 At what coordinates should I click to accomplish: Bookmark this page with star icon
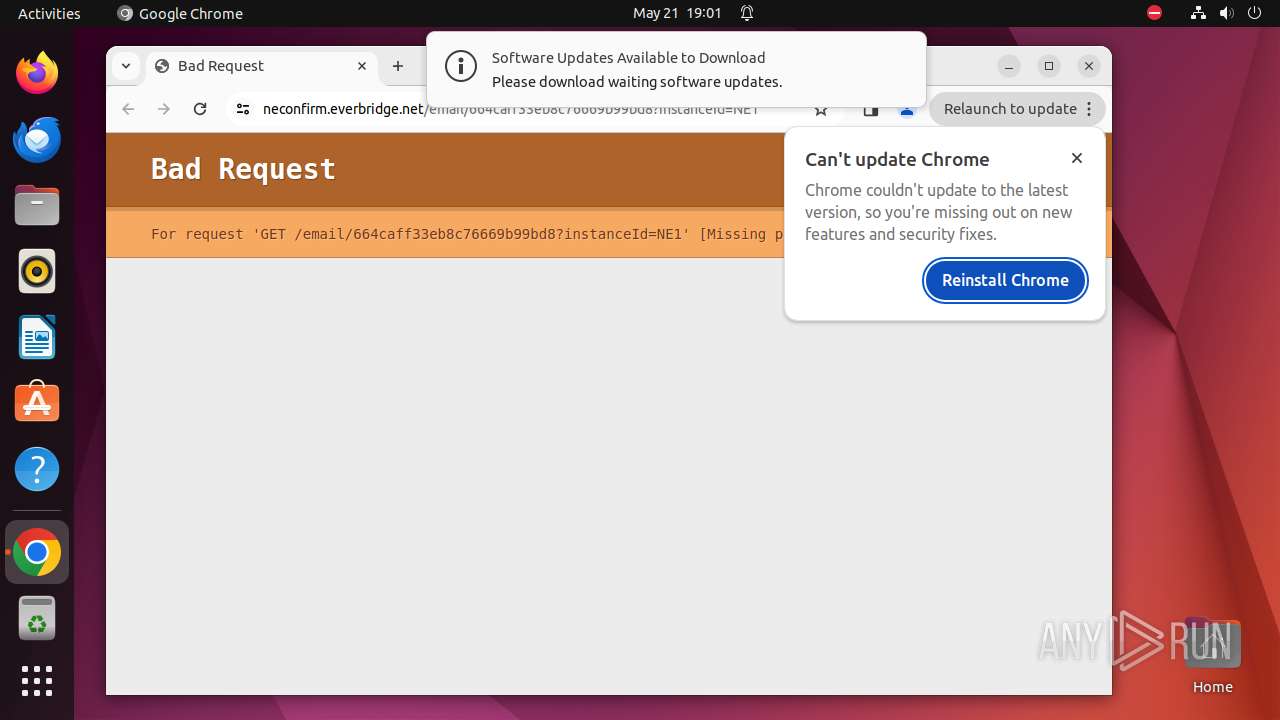click(821, 110)
